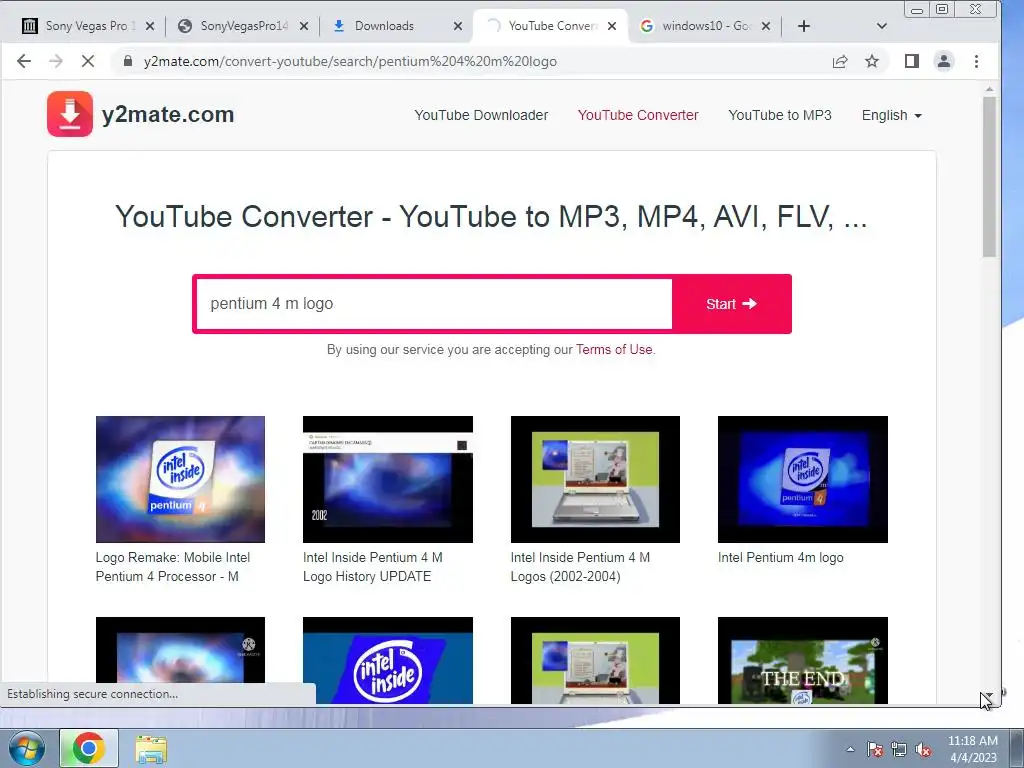Open a new tab with plus button
Image resolution: width=1024 pixels, height=768 pixels.
point(804,26)
